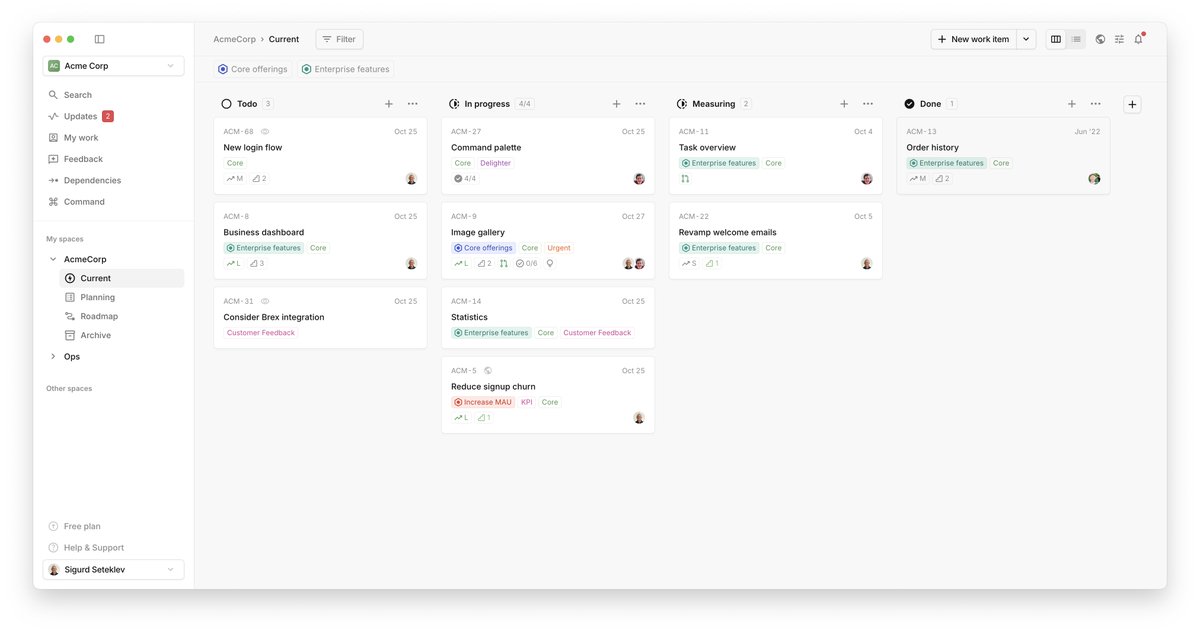Click the 0/6 checklist on Image gallery
Image resolution: width=1200 pixels, height=633 pixels.
(x=527, y=264)
